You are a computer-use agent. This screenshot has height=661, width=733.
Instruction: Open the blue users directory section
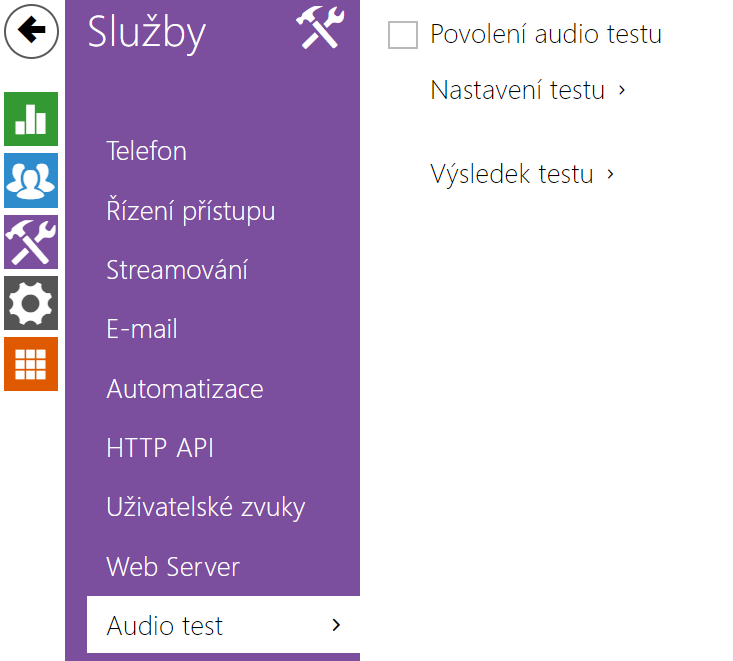point(31,180)
